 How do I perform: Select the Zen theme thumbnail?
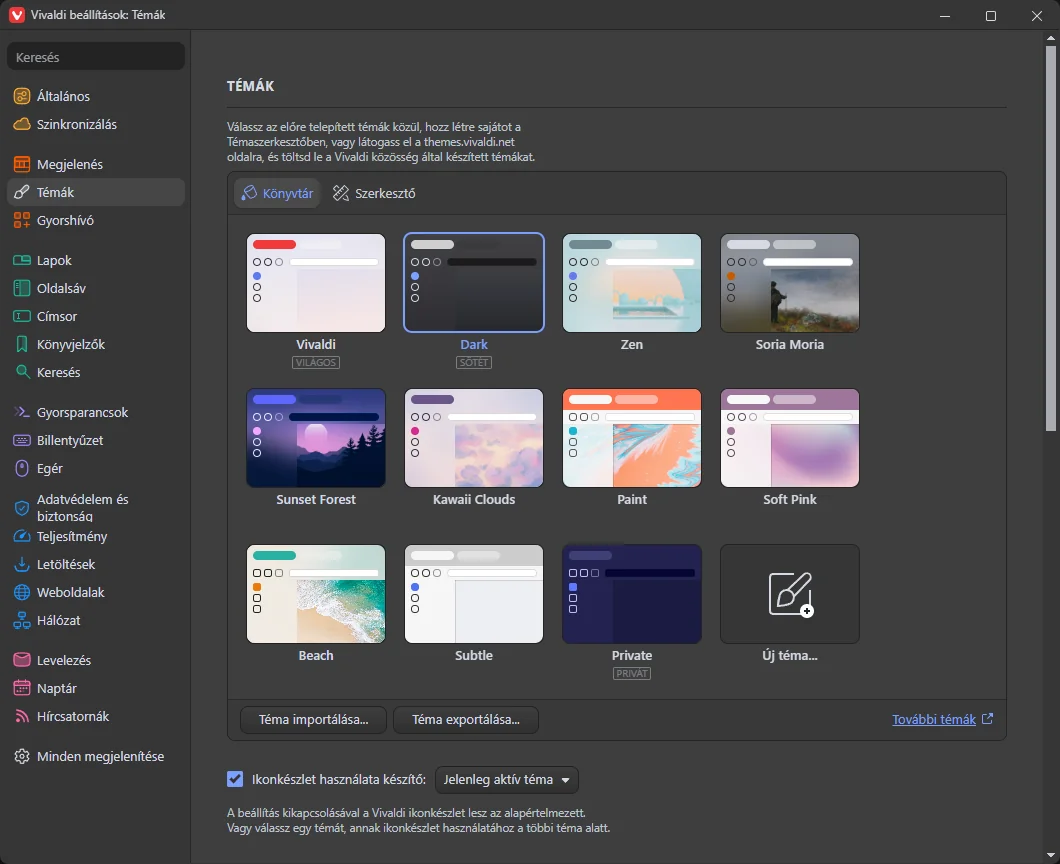631,283
